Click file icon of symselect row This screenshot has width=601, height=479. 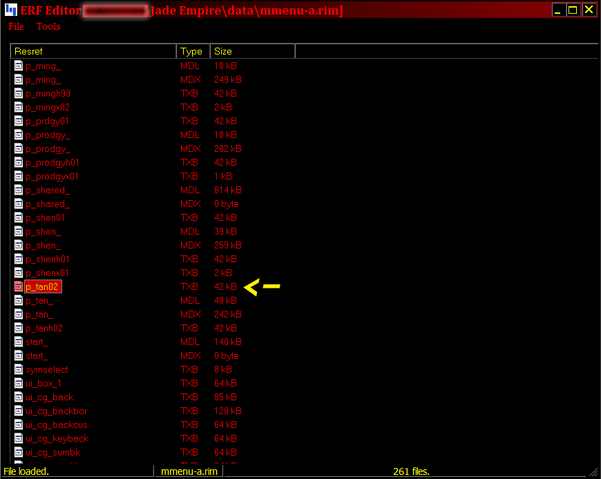coord(18,369)
